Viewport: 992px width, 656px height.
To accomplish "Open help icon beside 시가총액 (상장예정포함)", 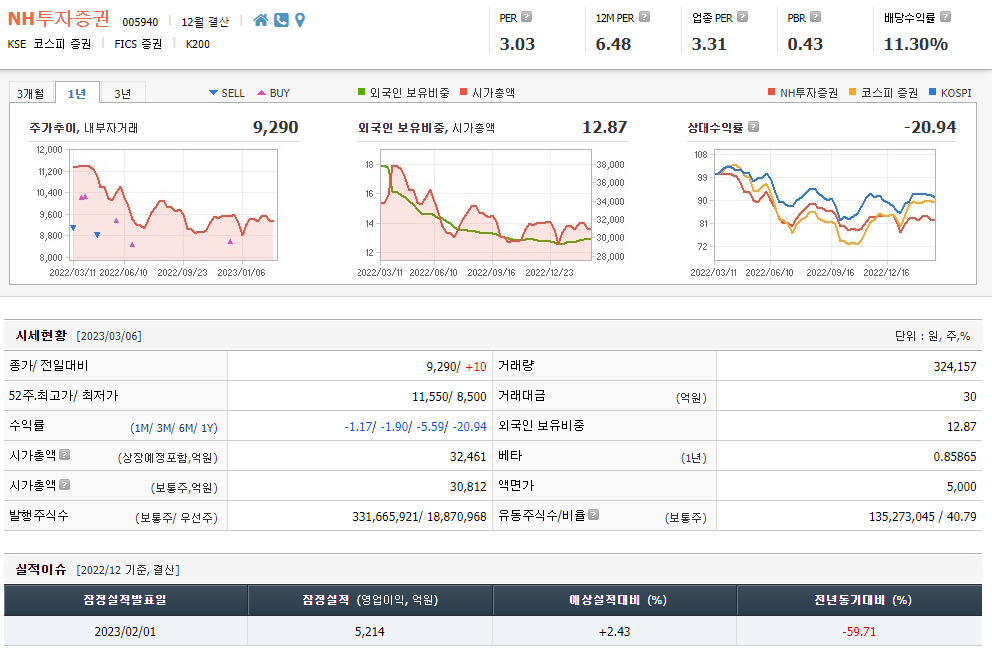I will pos(65,454).
